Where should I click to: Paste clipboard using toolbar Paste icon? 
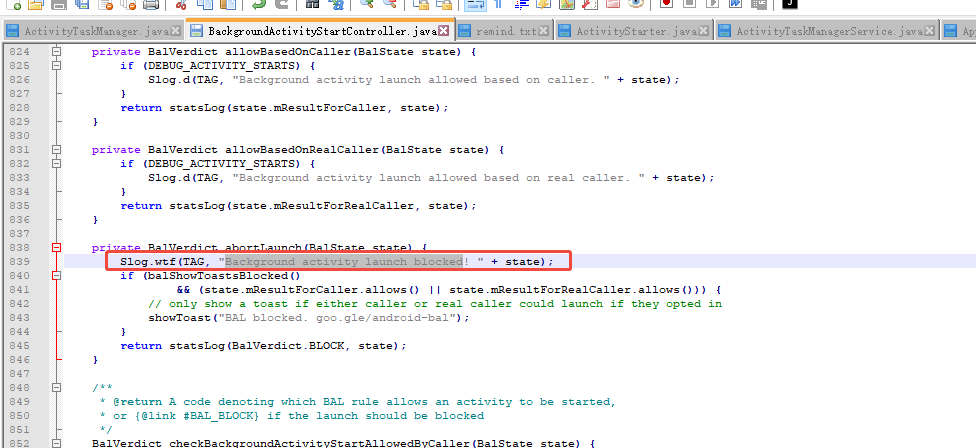228,4
